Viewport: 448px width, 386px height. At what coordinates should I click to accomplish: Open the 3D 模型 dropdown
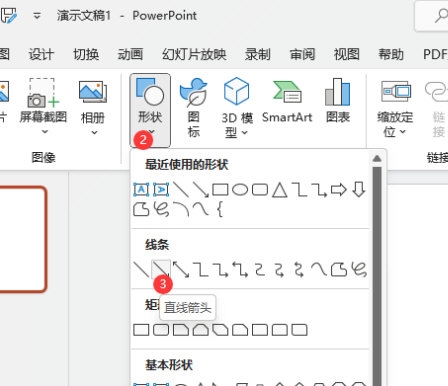pos(237,108)
